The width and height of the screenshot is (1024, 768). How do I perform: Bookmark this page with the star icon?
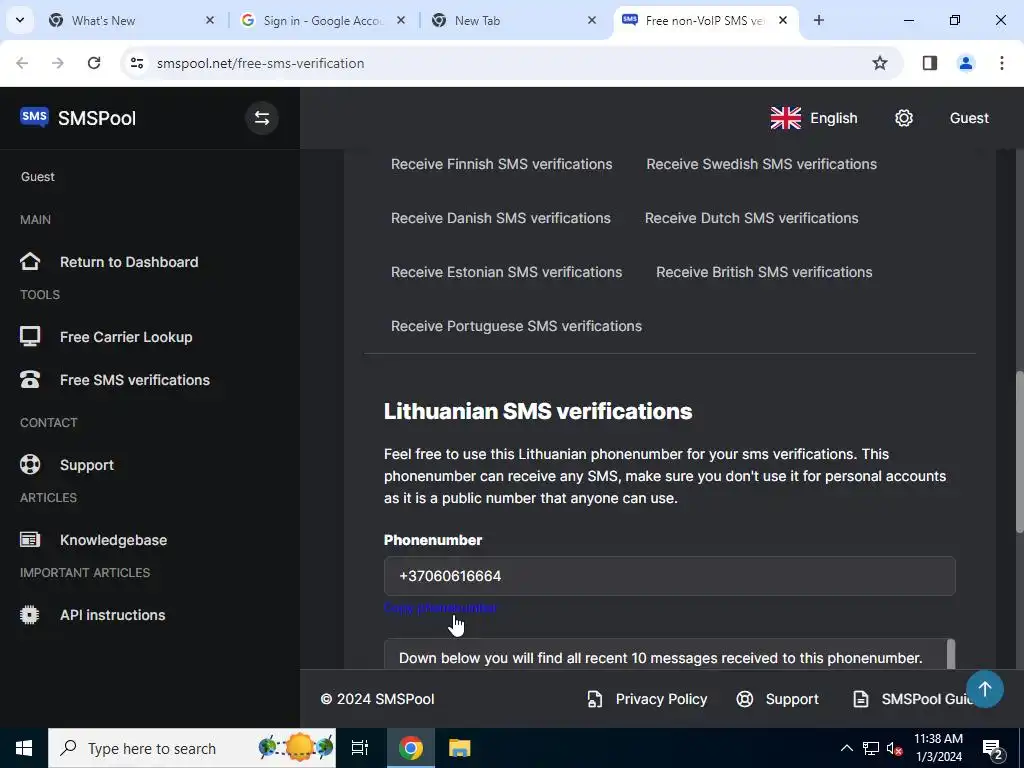(880, 63)
